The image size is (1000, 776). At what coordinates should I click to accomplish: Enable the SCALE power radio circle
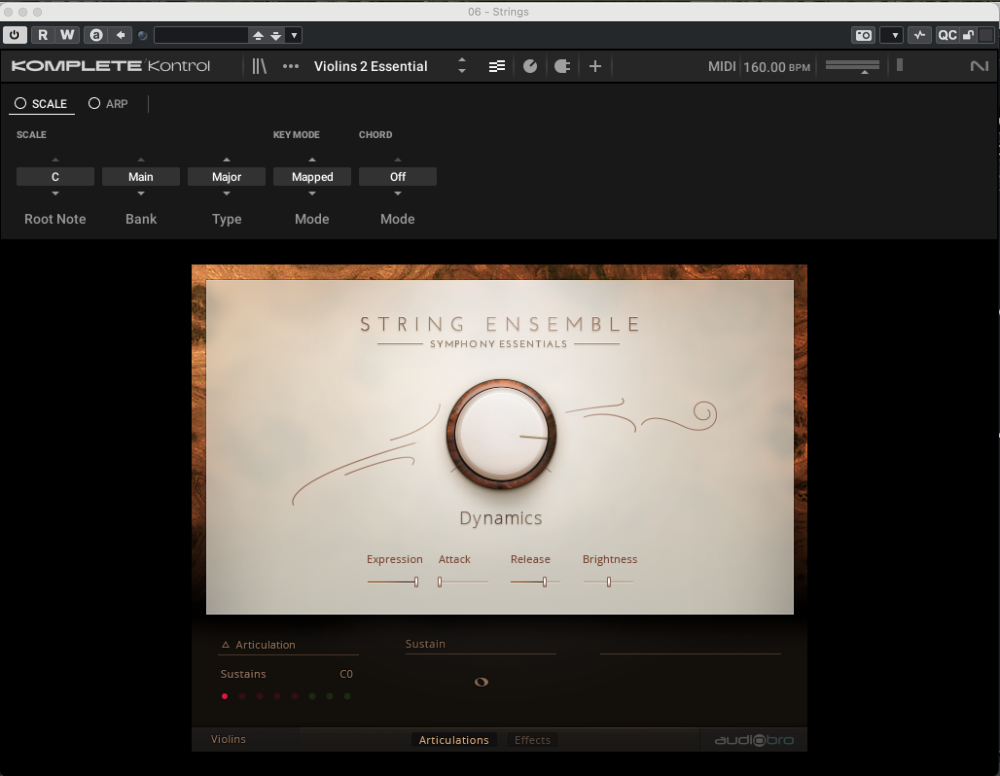pos(20,103)
